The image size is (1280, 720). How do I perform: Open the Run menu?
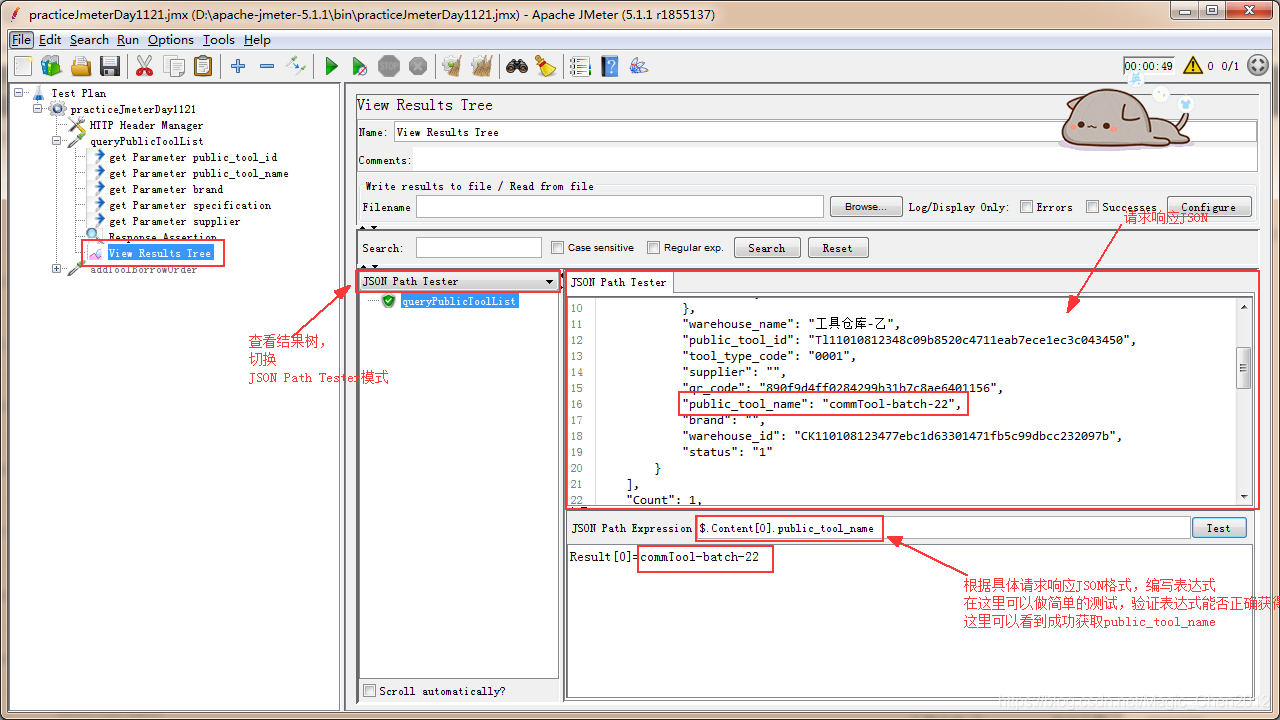pos(128,40)
